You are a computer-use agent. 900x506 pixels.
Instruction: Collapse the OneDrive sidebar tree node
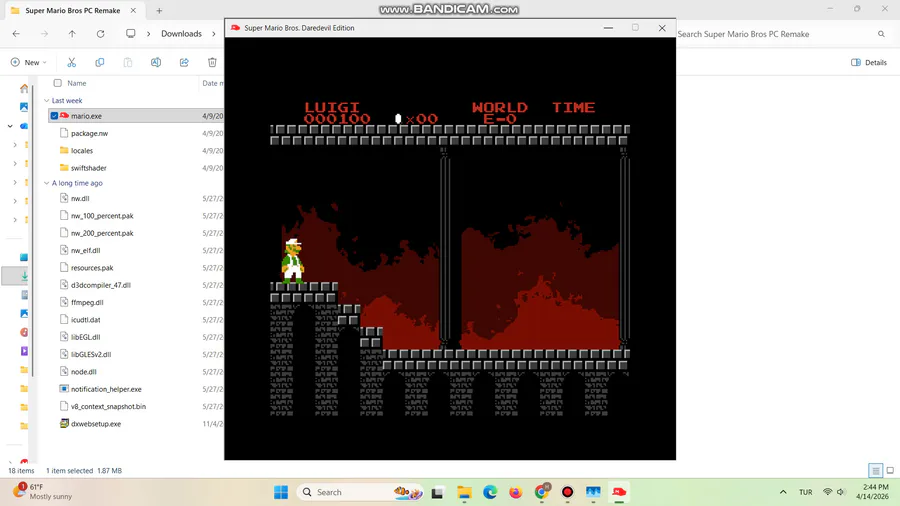[10, 126]
